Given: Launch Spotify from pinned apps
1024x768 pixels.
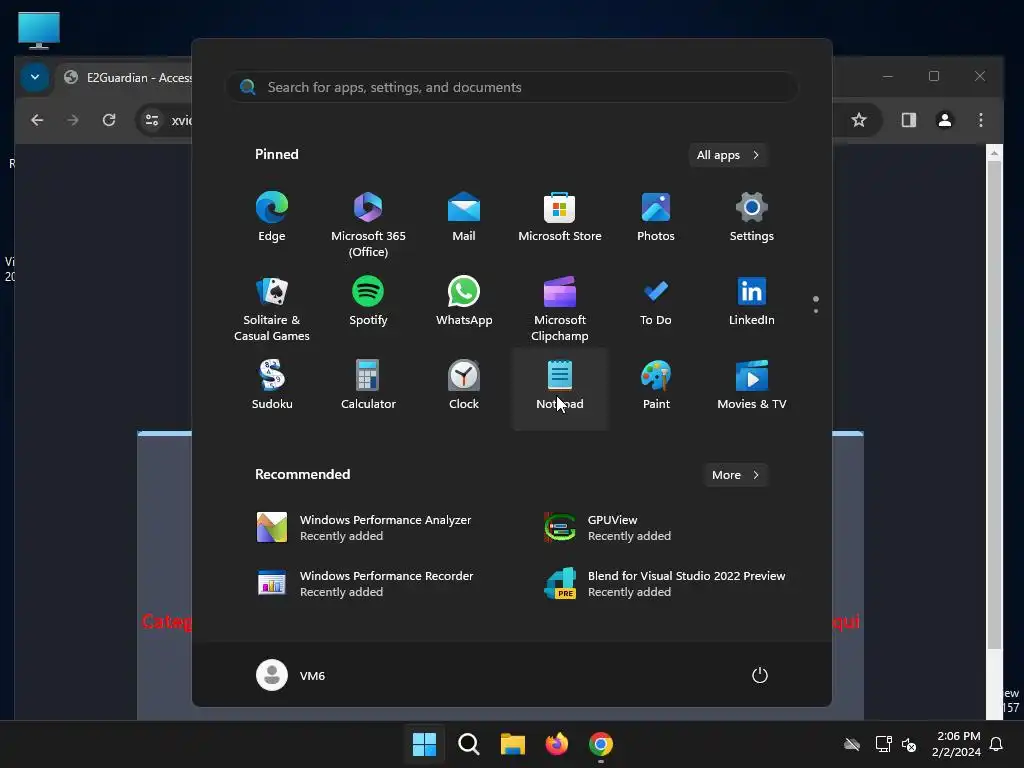Looking at the screenshot, I should [368, 301].
